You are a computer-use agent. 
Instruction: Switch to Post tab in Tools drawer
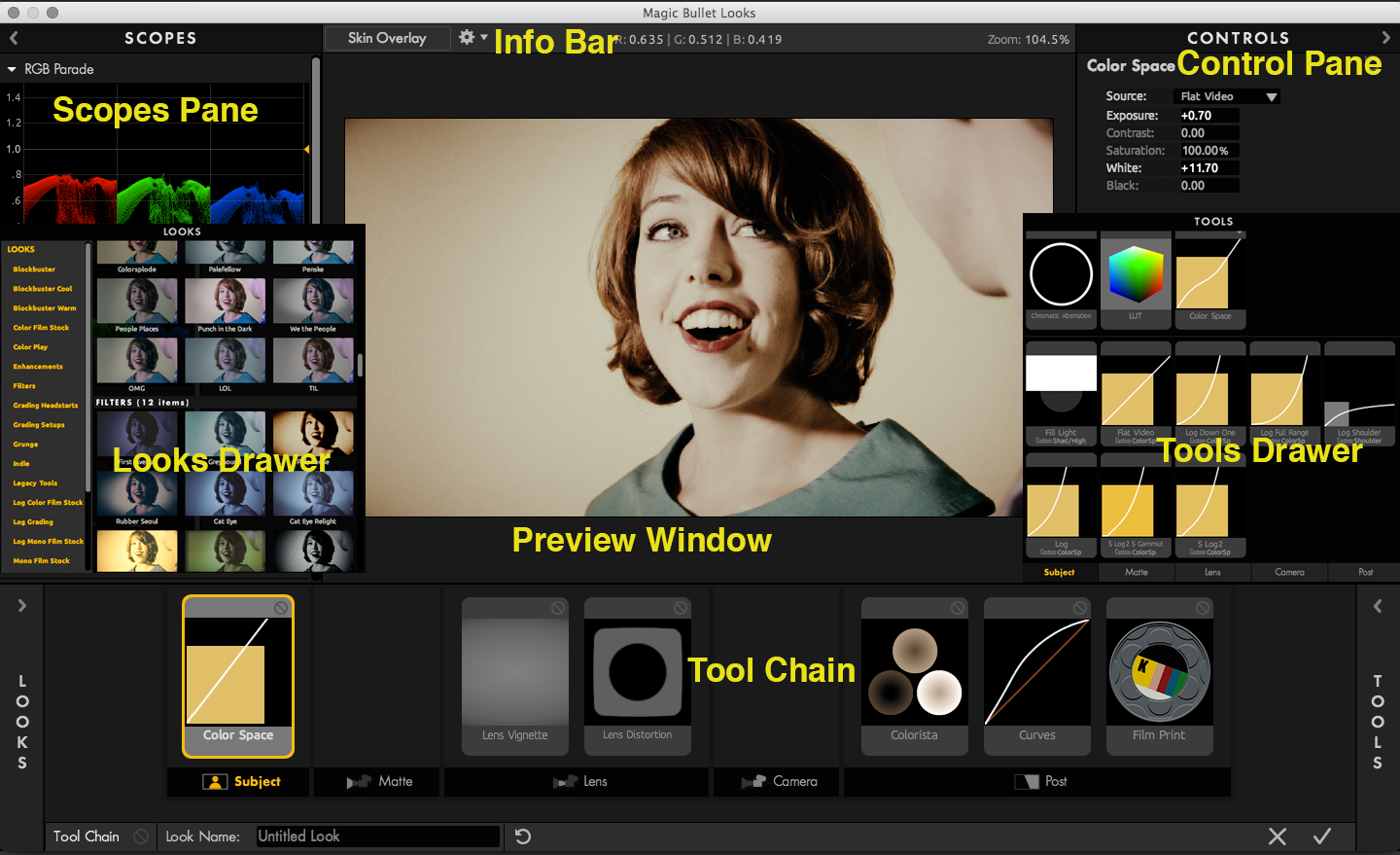pyautogui.click(x=1366, y=573)
